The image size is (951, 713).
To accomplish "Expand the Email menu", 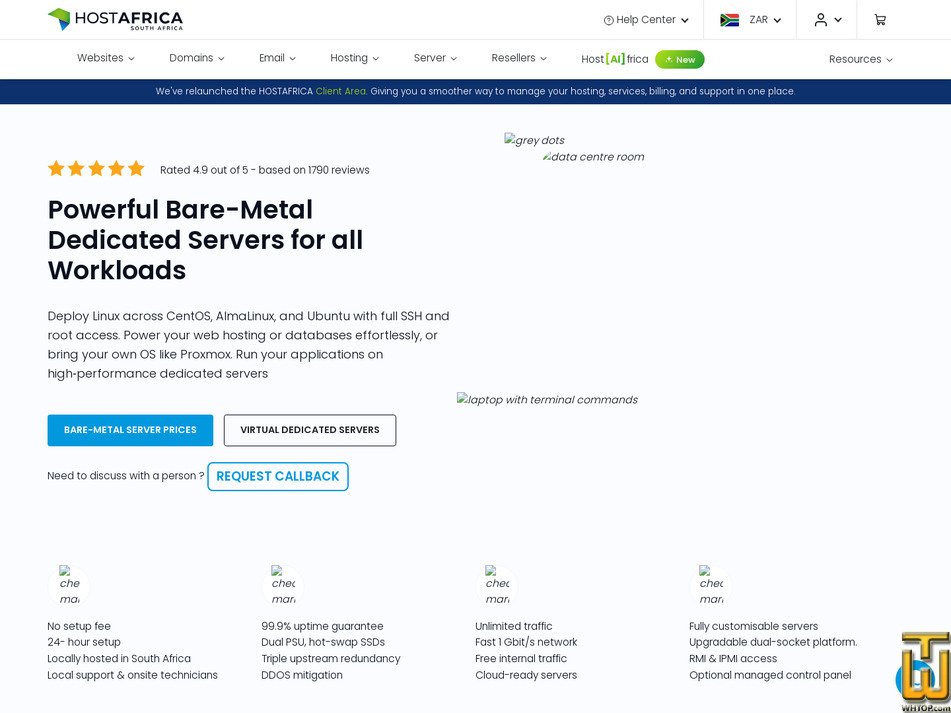I will (277, 58).
